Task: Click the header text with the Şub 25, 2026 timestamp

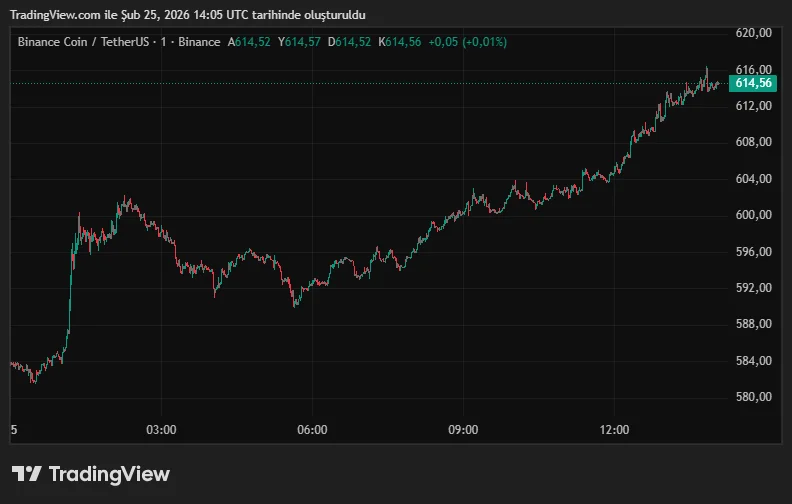Action: (x=188, y=14)
